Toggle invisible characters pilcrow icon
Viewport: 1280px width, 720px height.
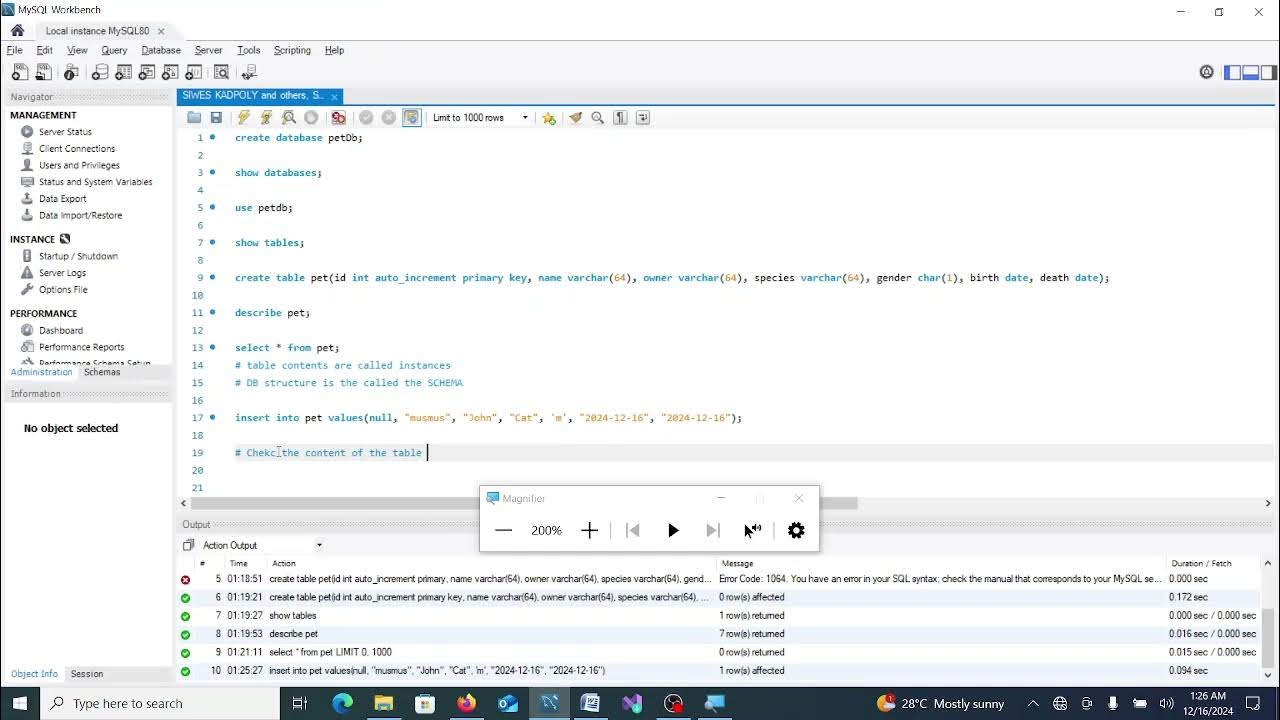pyautogui.click(x=620, y=118)
